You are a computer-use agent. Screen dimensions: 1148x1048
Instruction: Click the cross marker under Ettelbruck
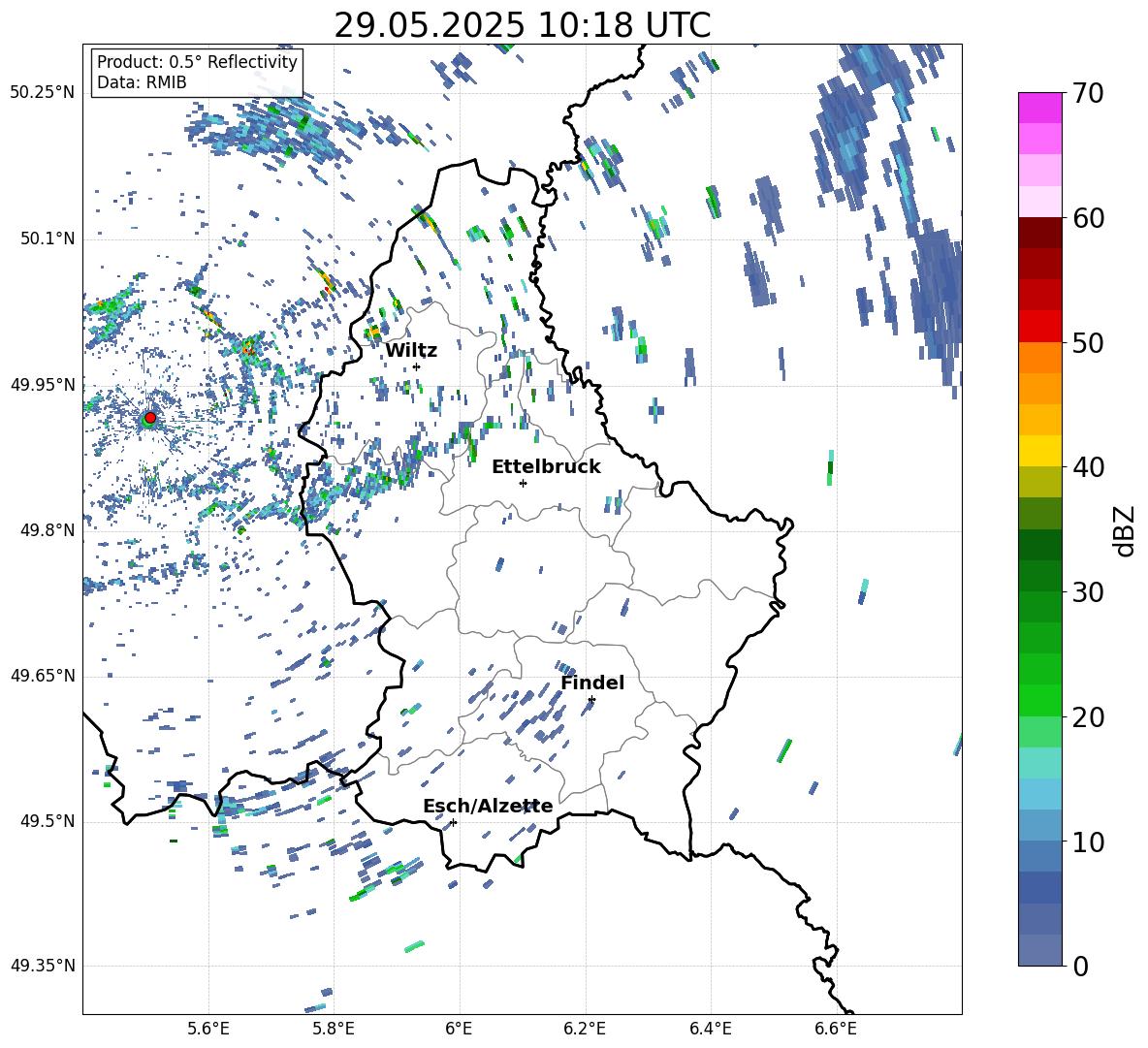(x=523, y=483)
